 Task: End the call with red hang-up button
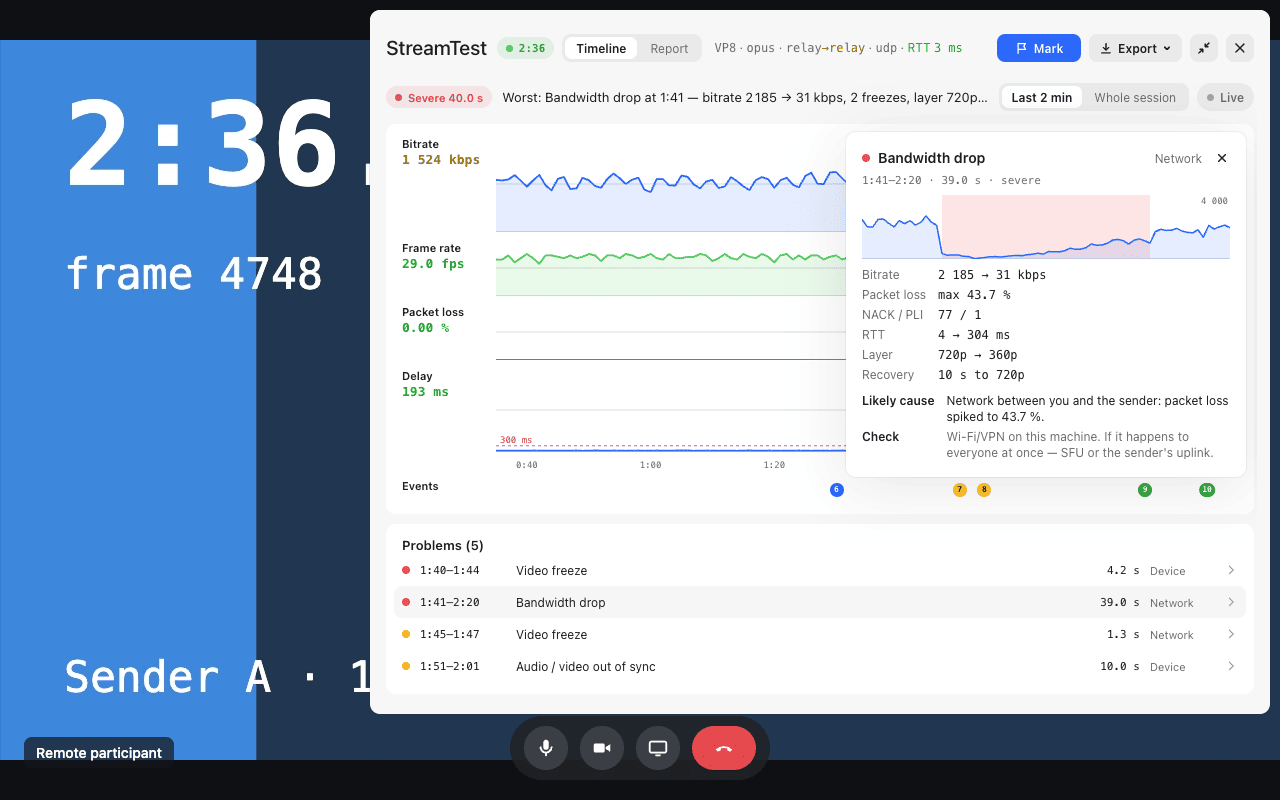point(724,748)
